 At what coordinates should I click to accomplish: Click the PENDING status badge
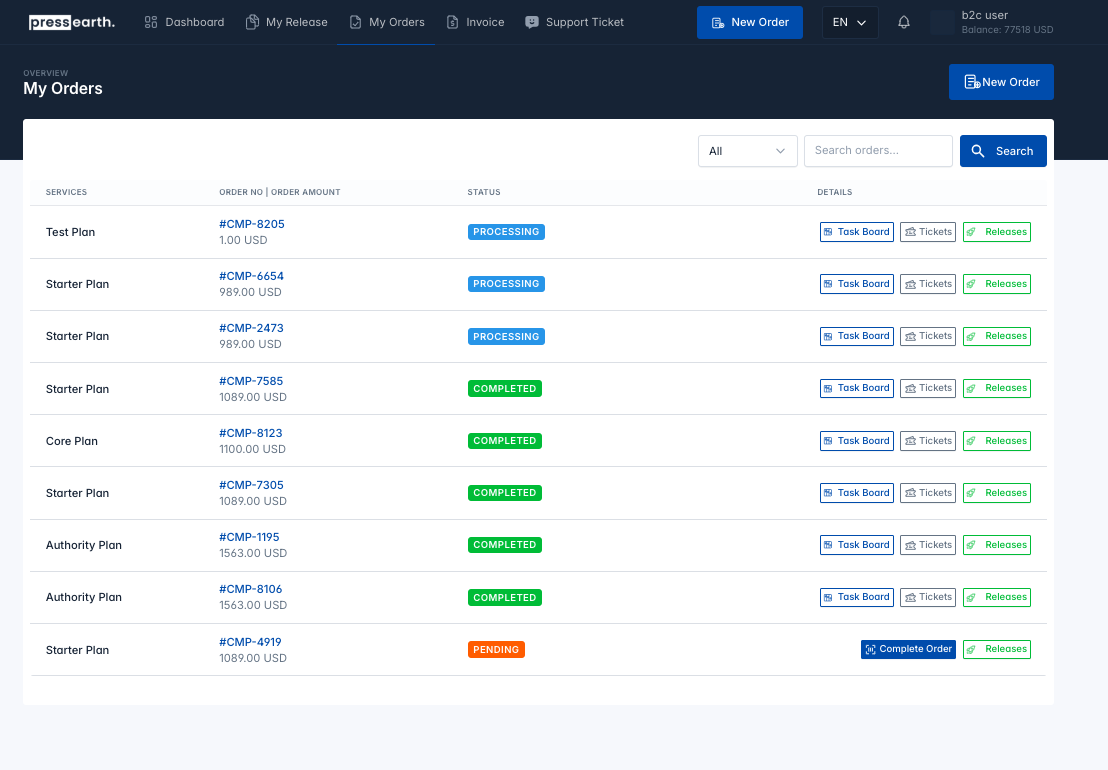(496, 650)
